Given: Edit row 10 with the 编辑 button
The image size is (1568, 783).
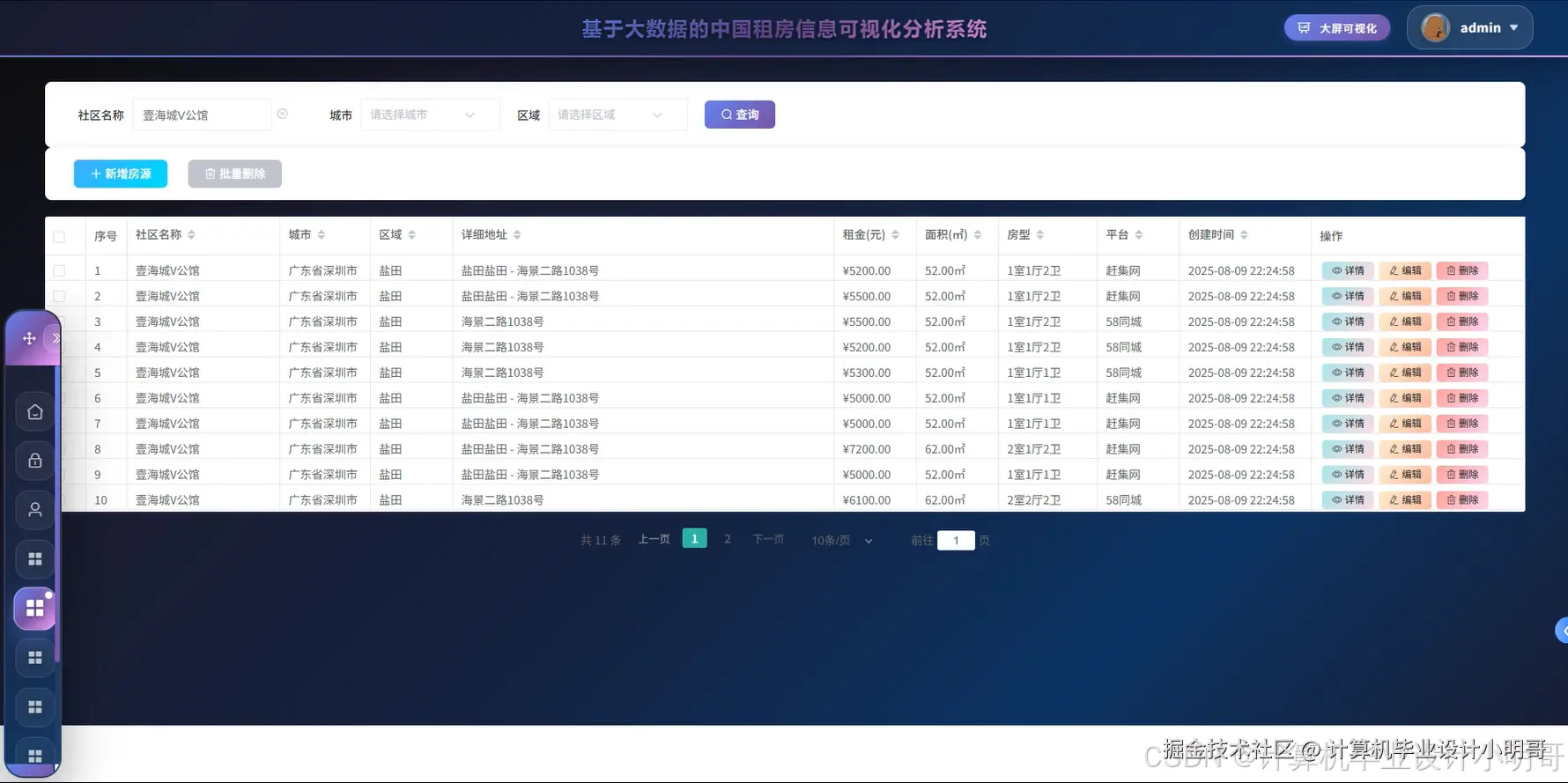Looking at the screenshot, I should pos(1405,500).
